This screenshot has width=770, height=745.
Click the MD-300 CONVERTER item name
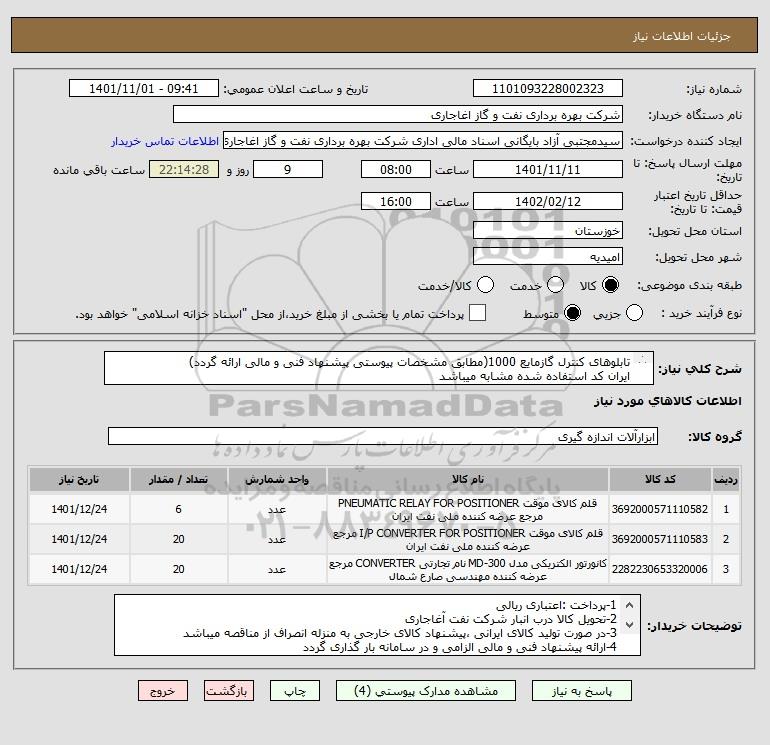point(468,569)
